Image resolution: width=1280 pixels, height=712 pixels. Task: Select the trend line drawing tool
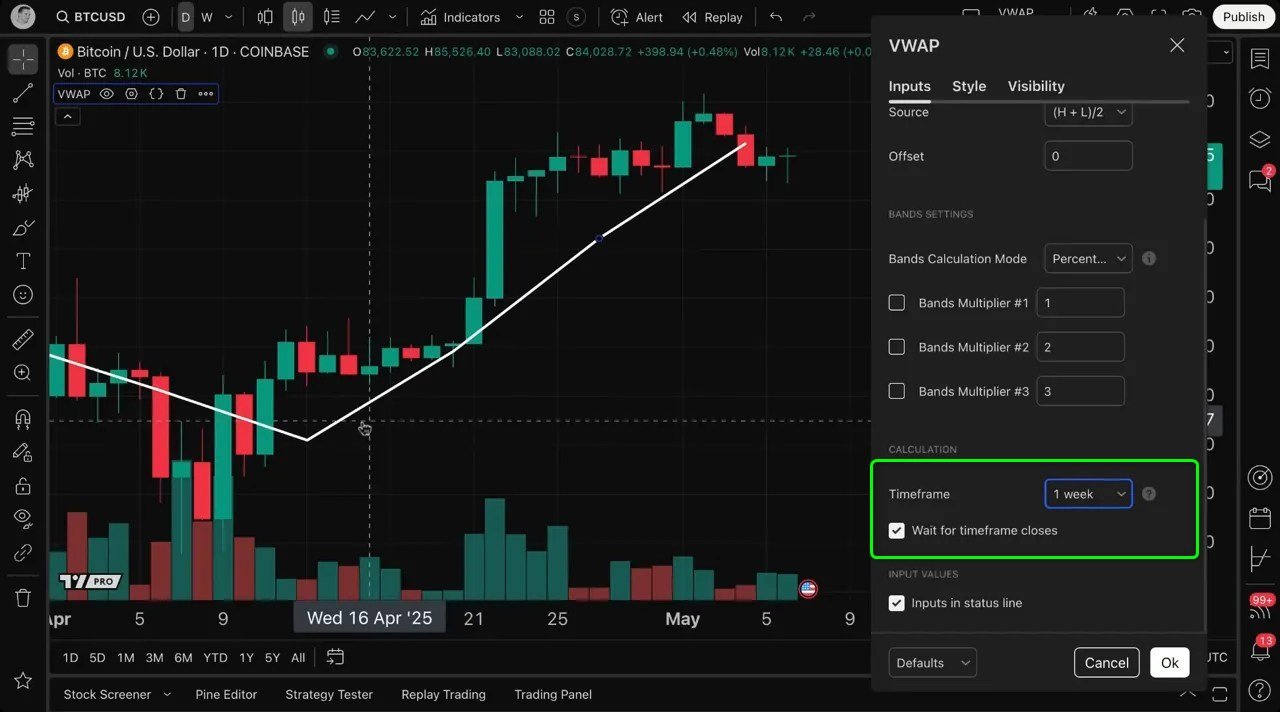[x=23, y=93]
